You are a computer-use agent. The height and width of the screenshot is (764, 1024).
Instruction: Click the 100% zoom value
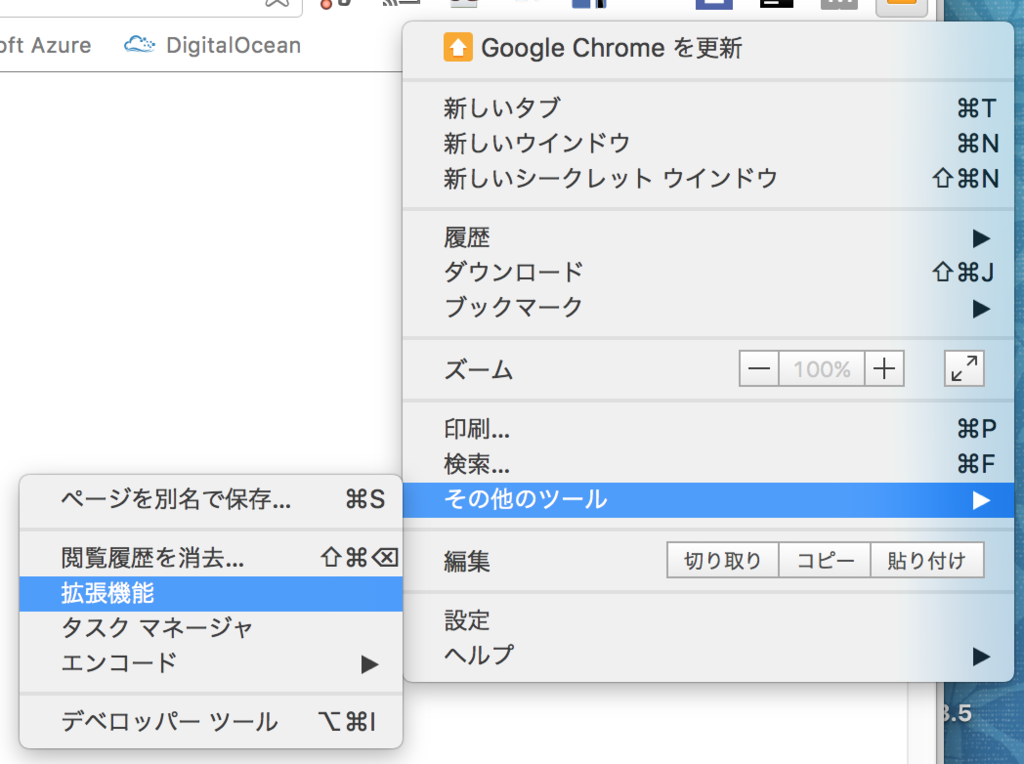822,369
